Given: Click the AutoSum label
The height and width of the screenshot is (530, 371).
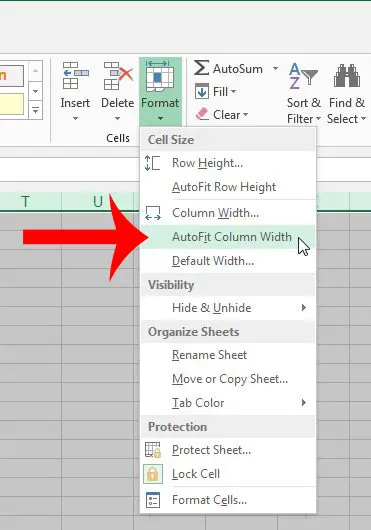Looking at the screenshot, I should 238,69.
